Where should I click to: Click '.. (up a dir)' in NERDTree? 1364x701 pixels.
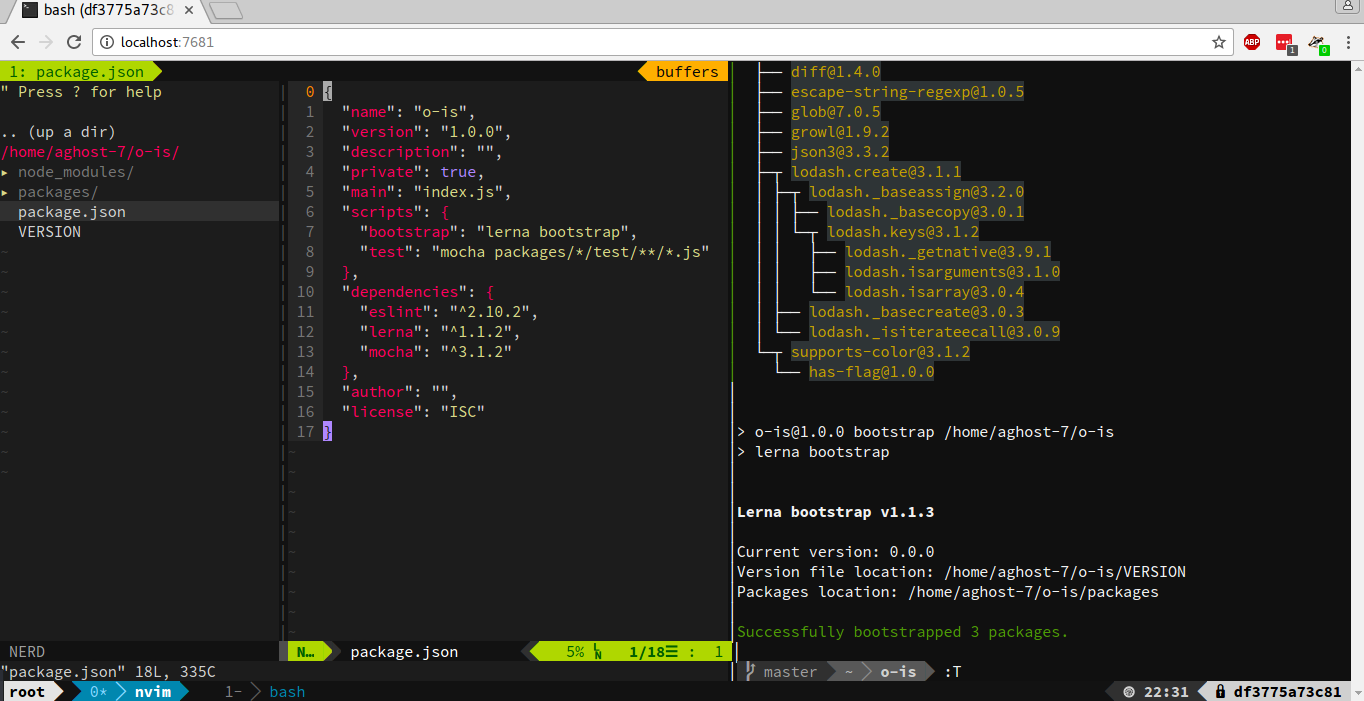pyautogui.click(x=58, y=132)
